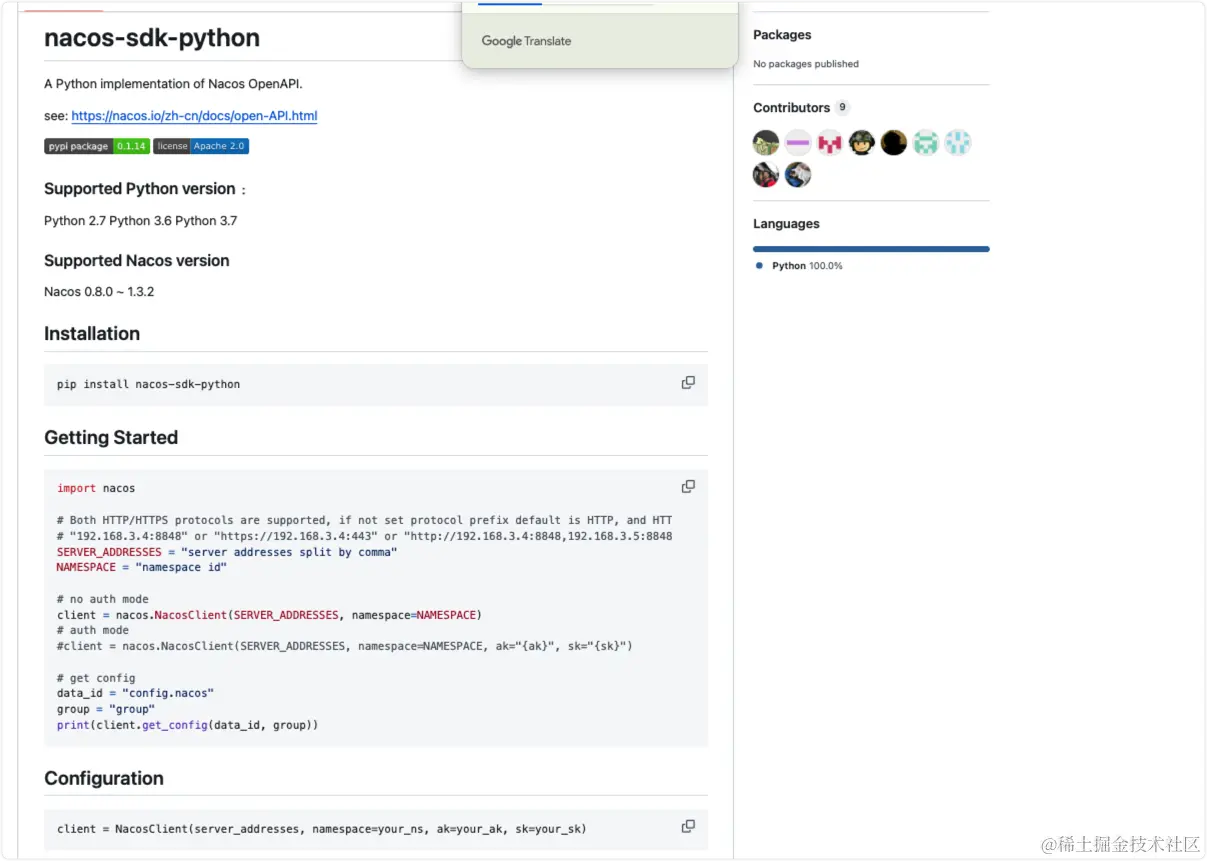Open the Contributors section heading link
This screenshot has height=861, width=1207.
click(x=792, y=108)
